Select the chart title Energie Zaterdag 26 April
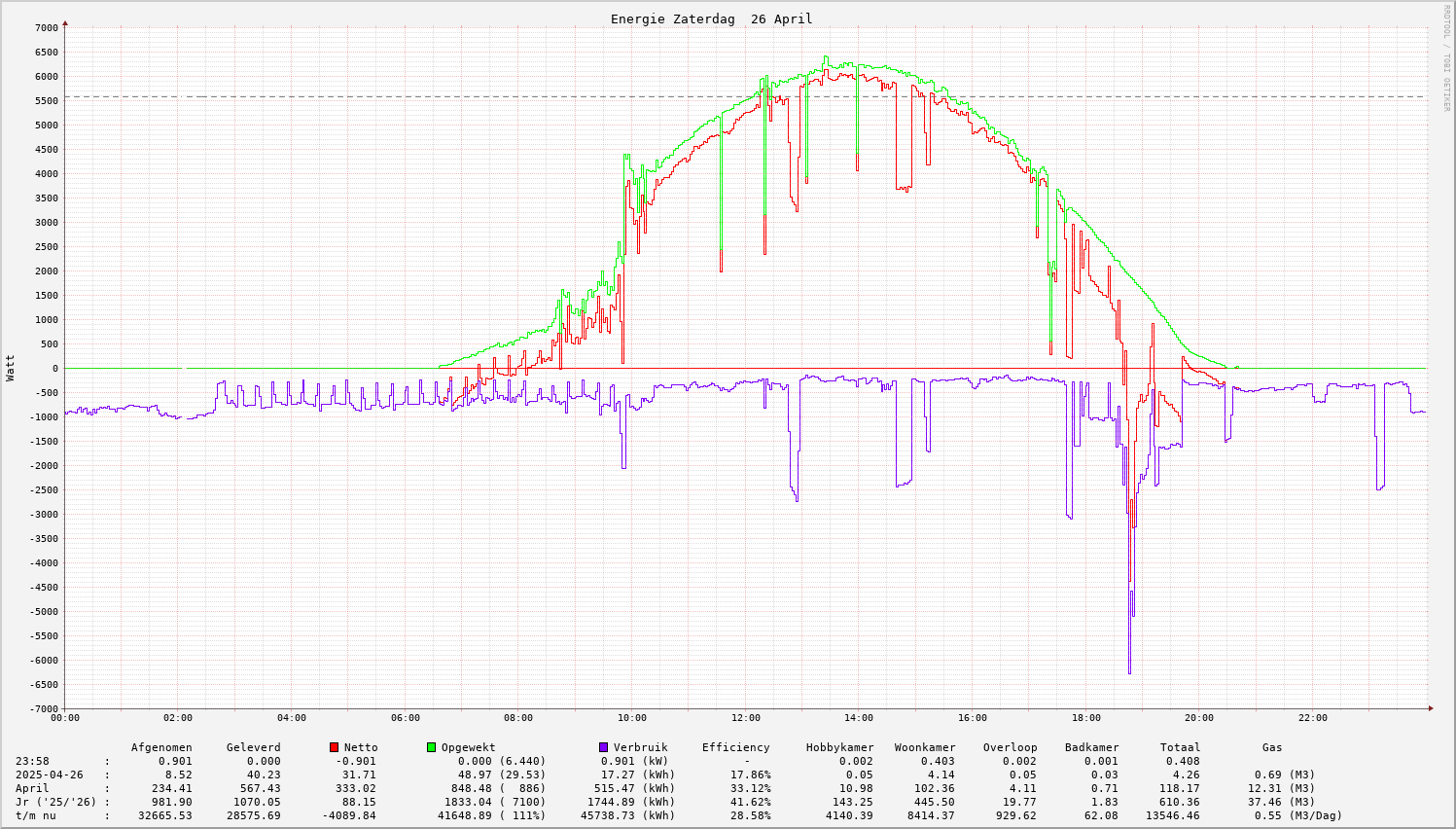Viewport: 1456px width, 829px height. pos(711,19)
